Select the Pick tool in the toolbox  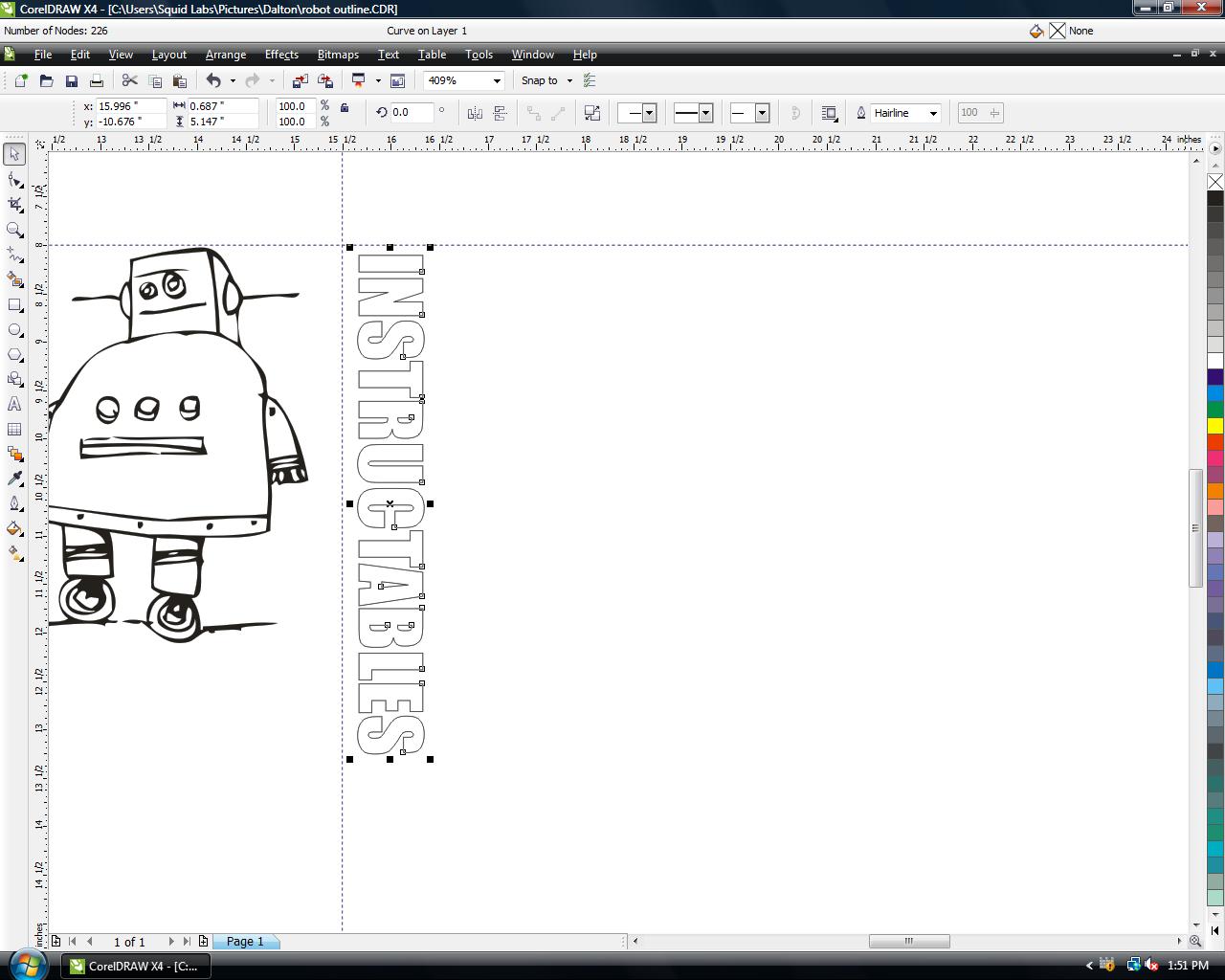coord(14,154)
